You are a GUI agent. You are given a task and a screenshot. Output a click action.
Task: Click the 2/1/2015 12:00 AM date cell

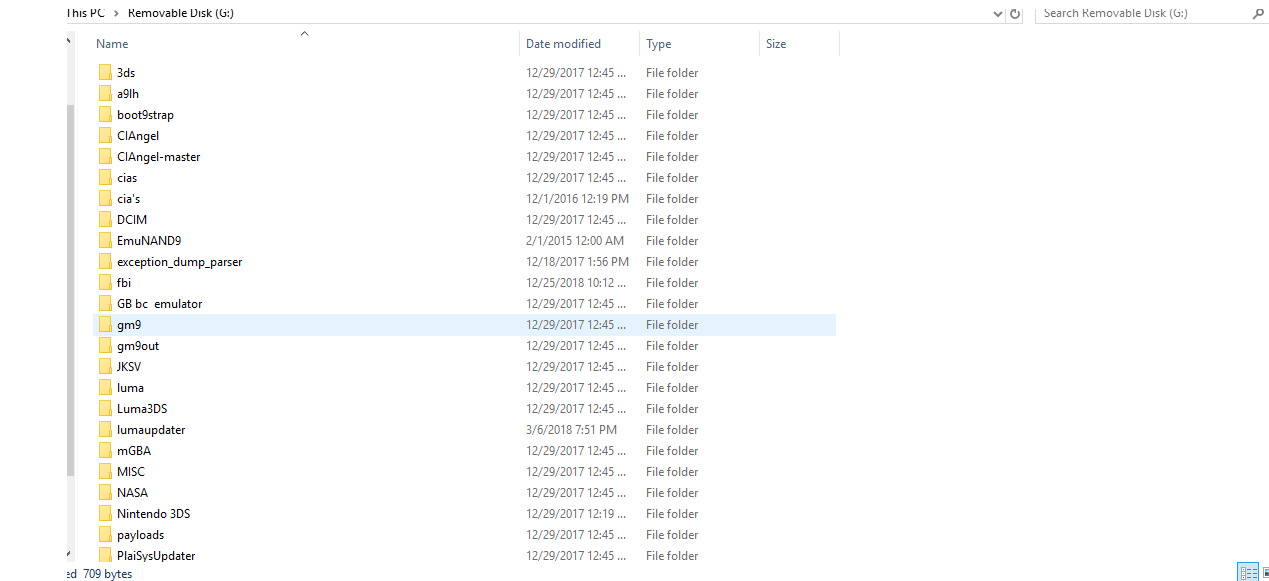click(575, 241)
